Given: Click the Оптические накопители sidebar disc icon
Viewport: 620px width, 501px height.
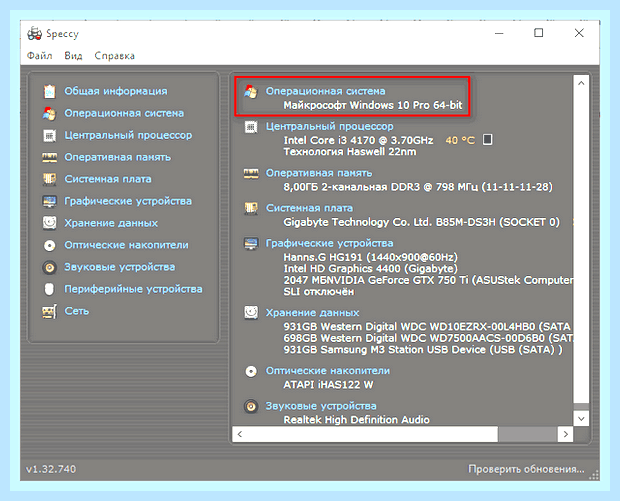Looking at the screenshot, I should click(x=49, y=246).
